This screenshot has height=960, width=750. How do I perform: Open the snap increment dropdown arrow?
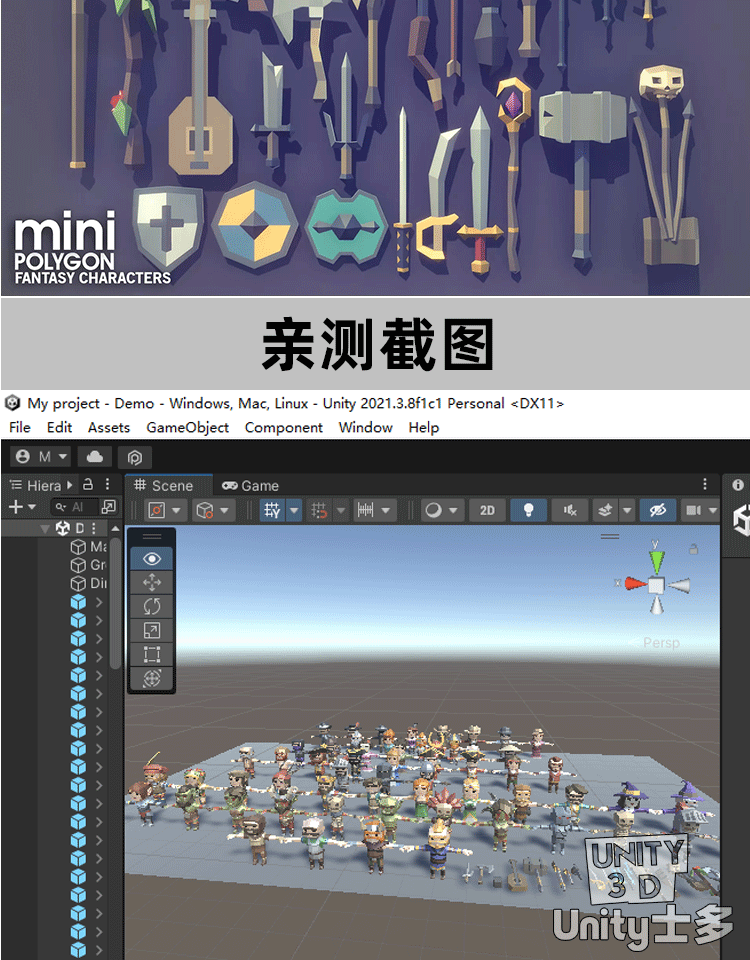pos(386,510)
